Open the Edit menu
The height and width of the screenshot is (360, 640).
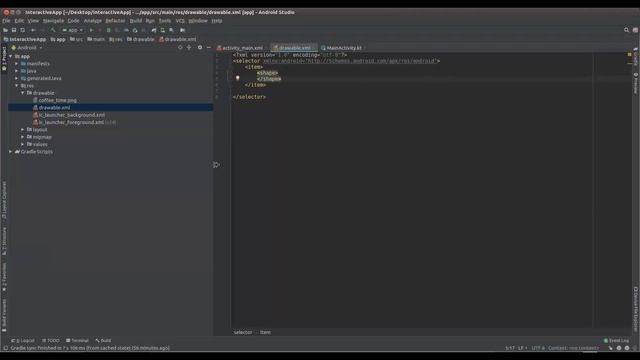click(19, 20)
